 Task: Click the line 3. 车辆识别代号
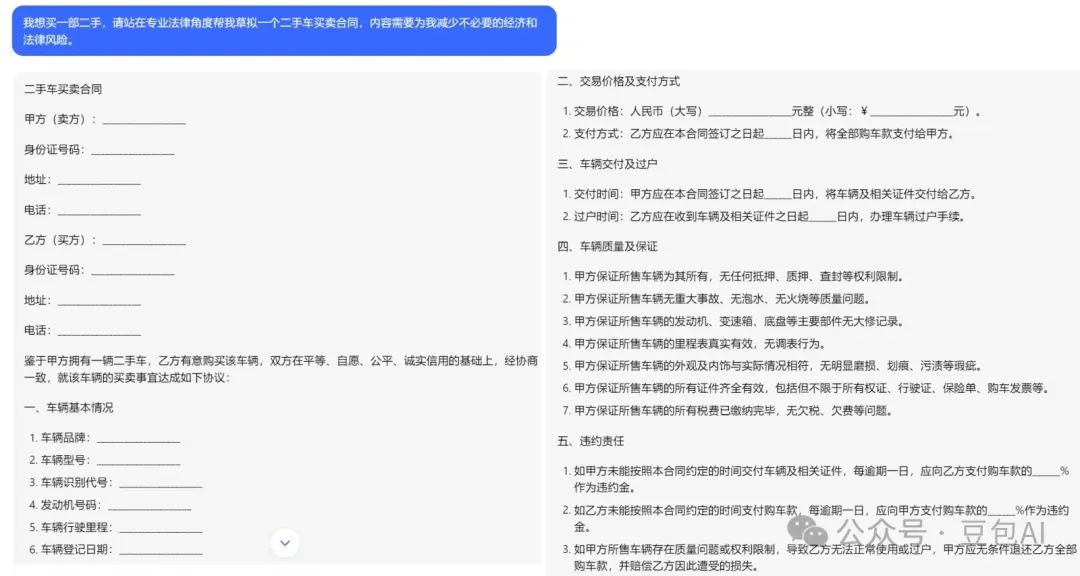tap(116, 482)
